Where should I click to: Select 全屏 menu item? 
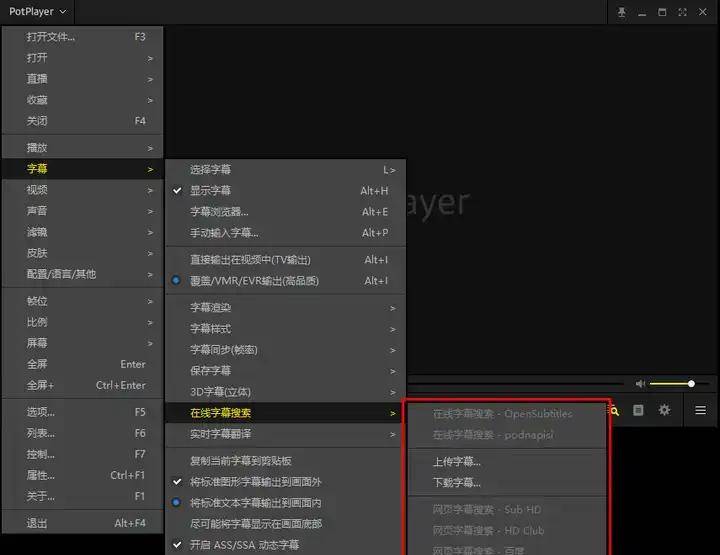83,364
